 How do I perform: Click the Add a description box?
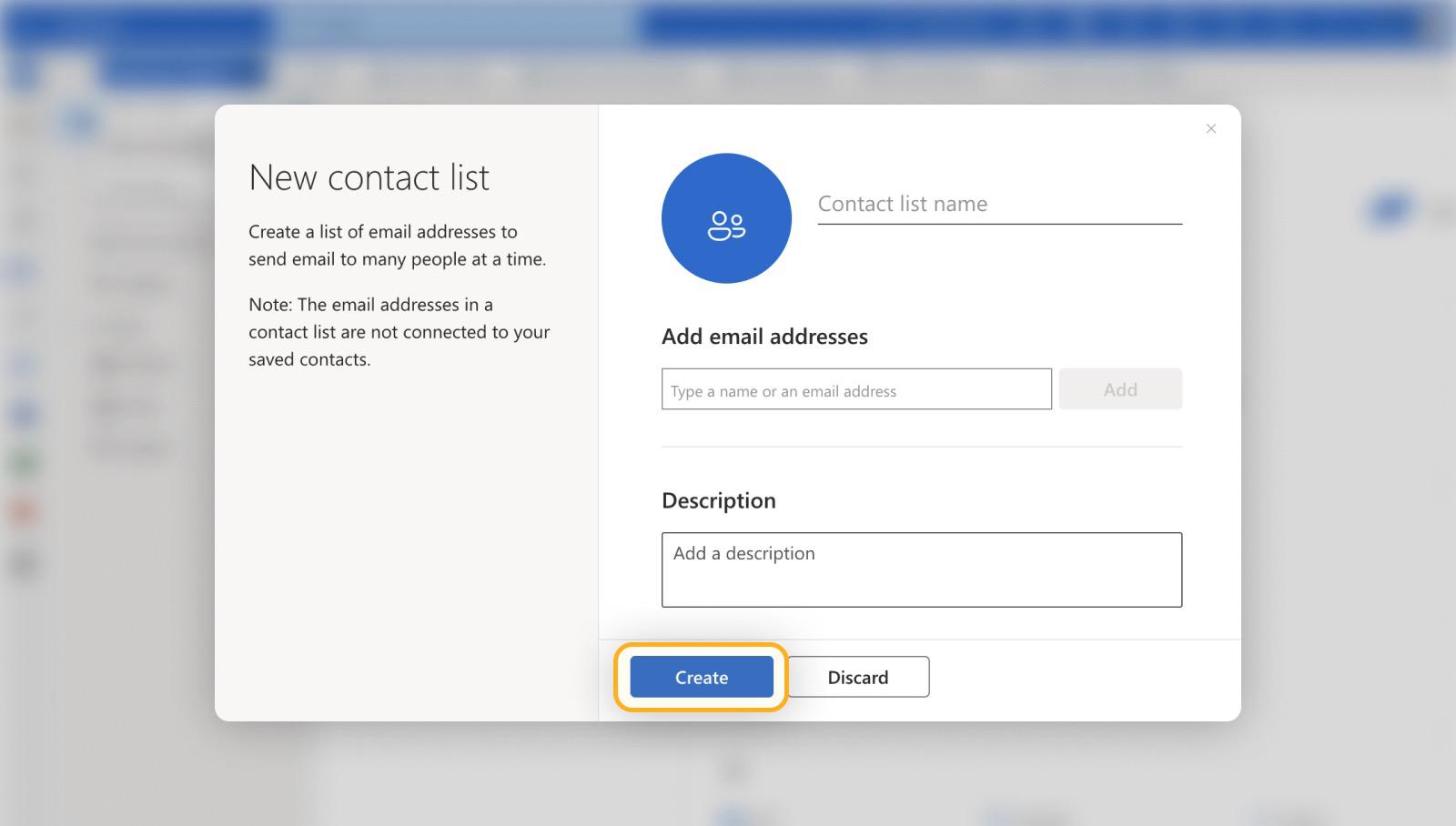pyautogui.click(x=921, y=569)
